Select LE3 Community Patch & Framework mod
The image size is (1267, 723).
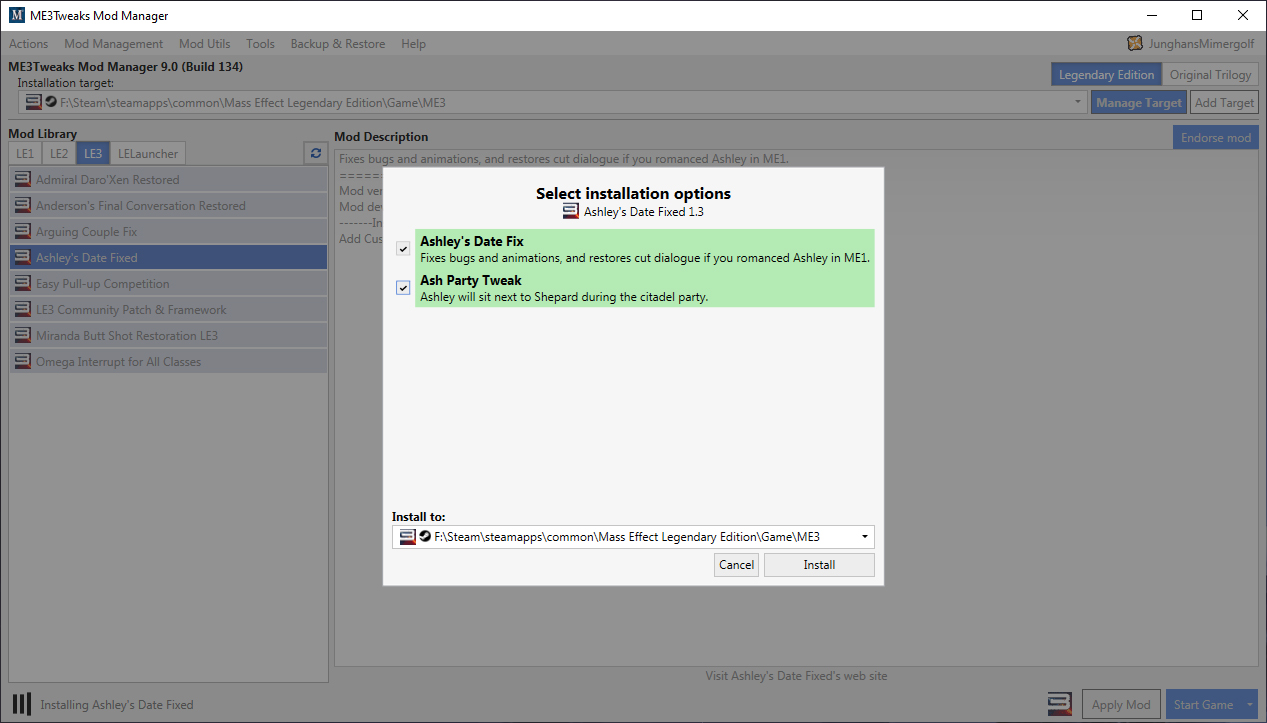click(x=169, y=310)
